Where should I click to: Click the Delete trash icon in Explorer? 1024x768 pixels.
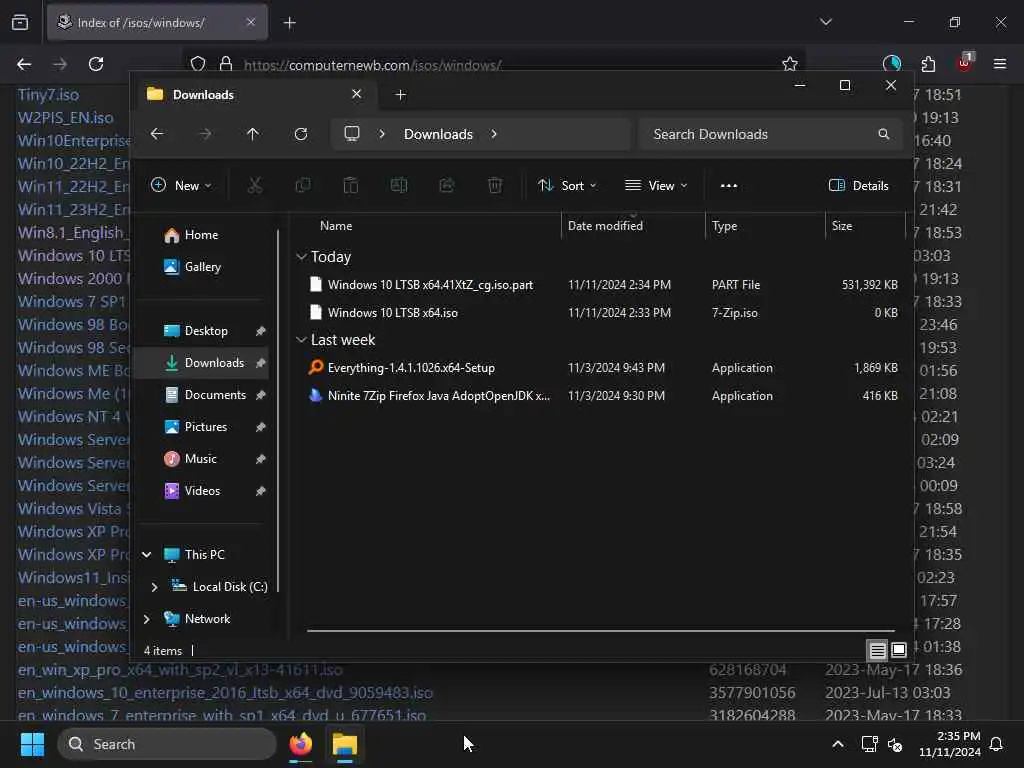tap(495, 185)
